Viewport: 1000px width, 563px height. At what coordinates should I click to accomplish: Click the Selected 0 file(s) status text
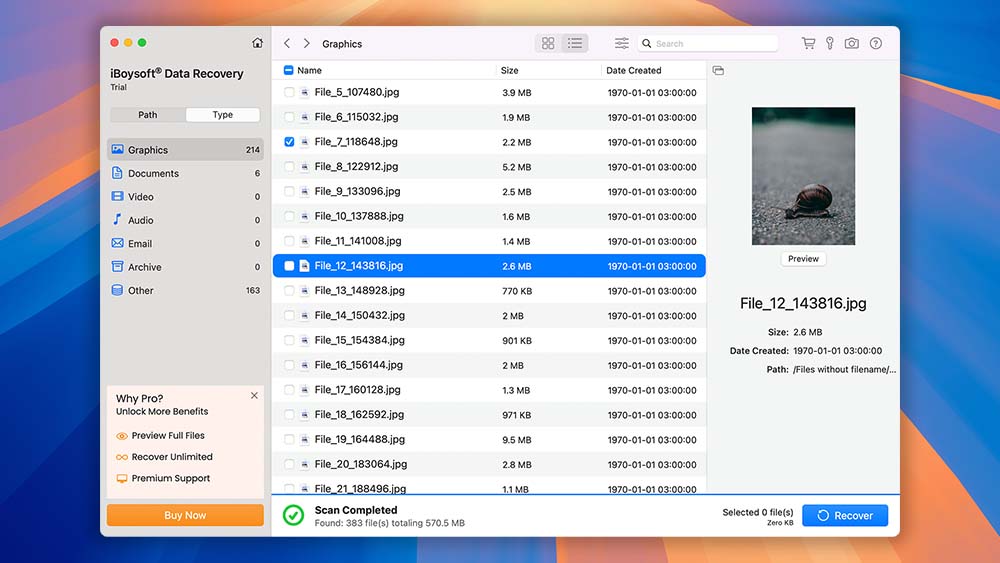pos(758,512)
